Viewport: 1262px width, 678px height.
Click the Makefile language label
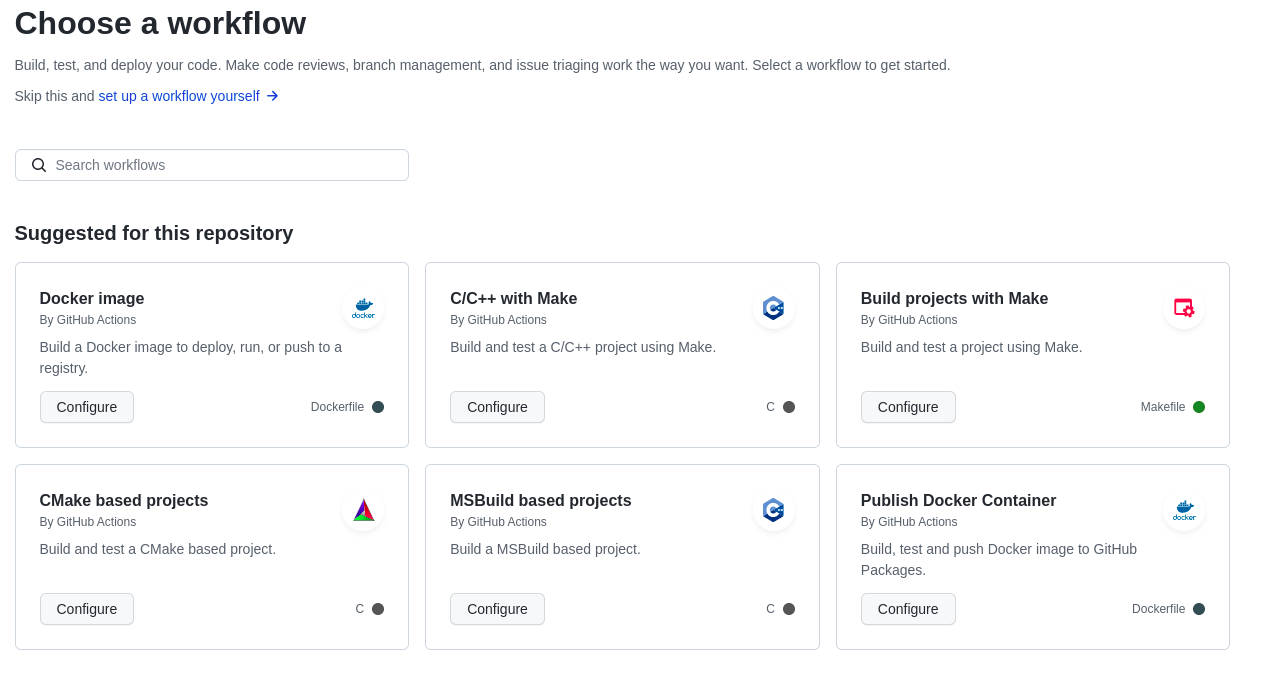[1163, 407]
